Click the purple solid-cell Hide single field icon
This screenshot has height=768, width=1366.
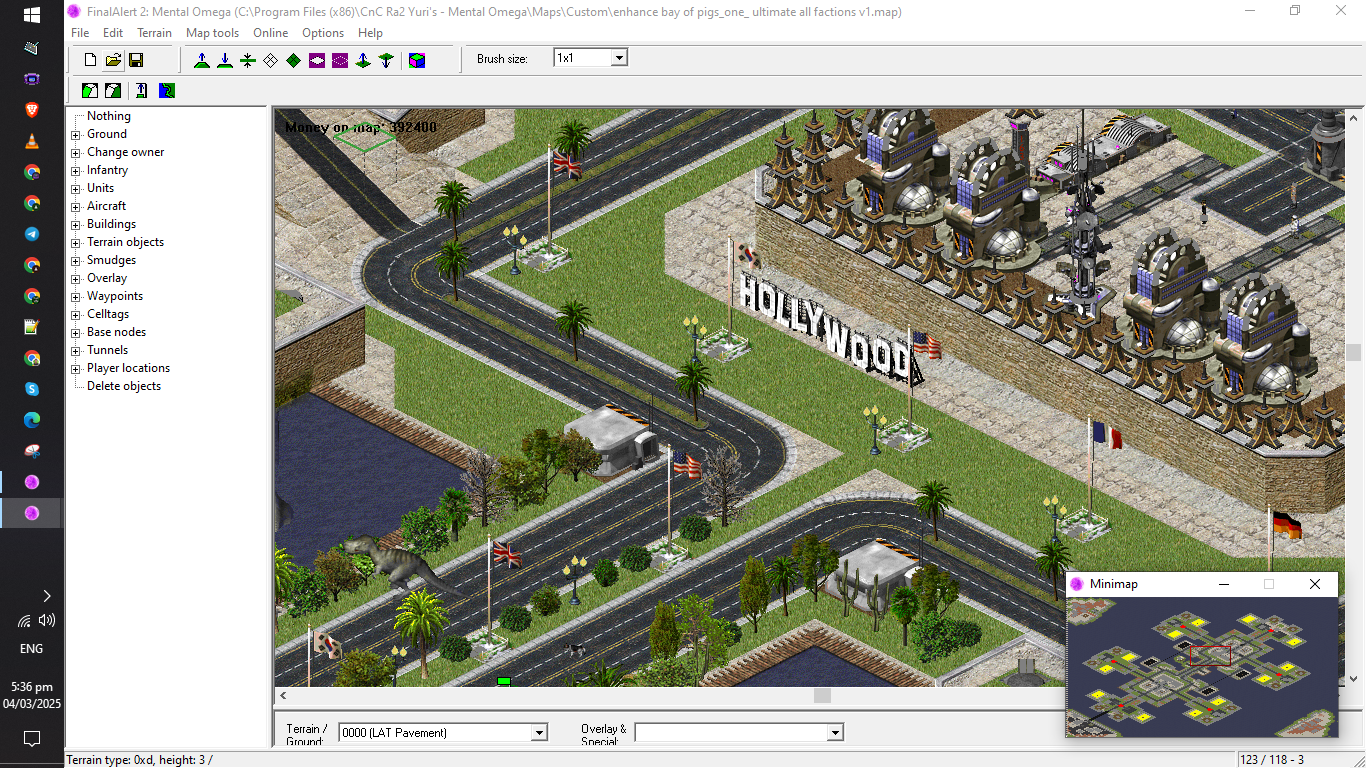tap(317, 60)
